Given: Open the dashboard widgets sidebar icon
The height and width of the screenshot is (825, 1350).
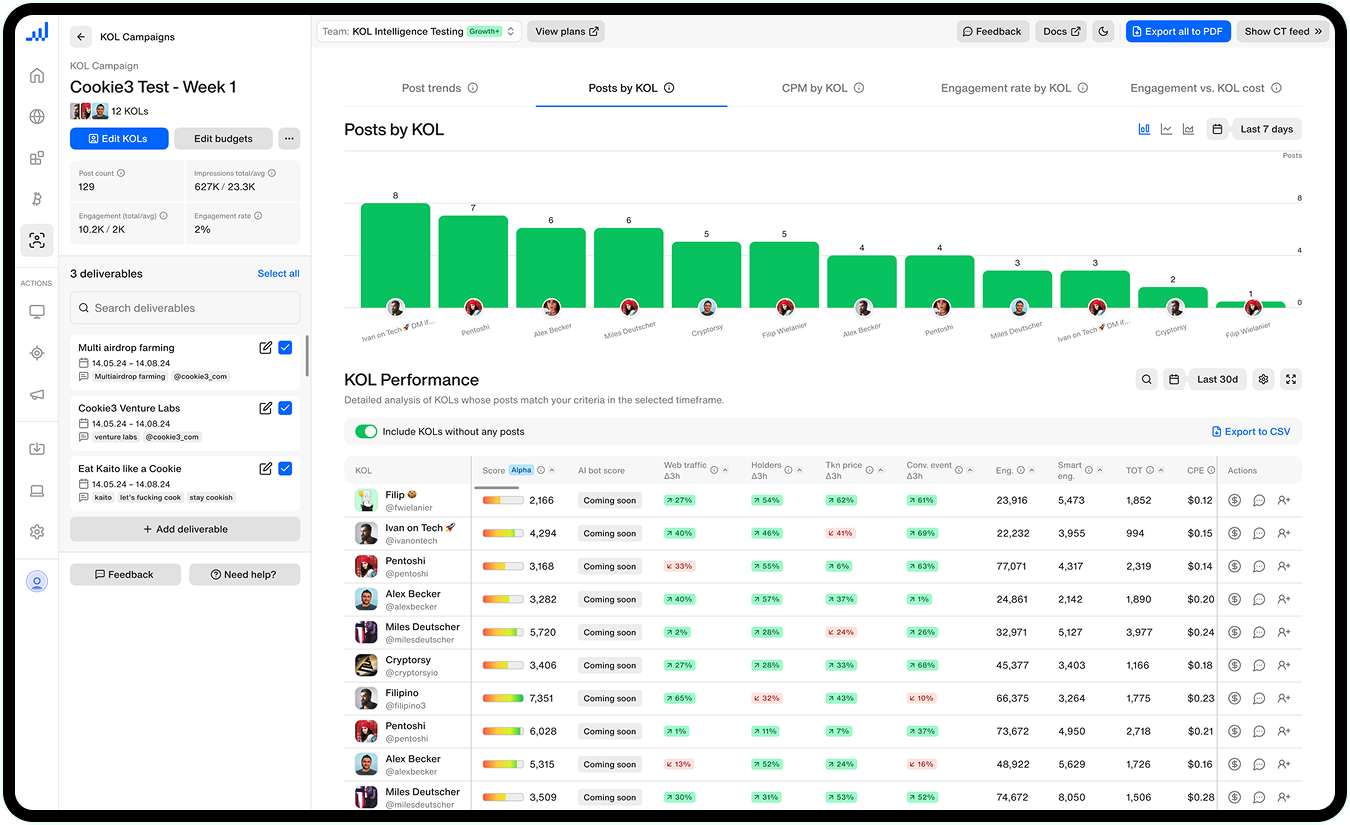Looking at the screenshot, I should click(37, 158).
